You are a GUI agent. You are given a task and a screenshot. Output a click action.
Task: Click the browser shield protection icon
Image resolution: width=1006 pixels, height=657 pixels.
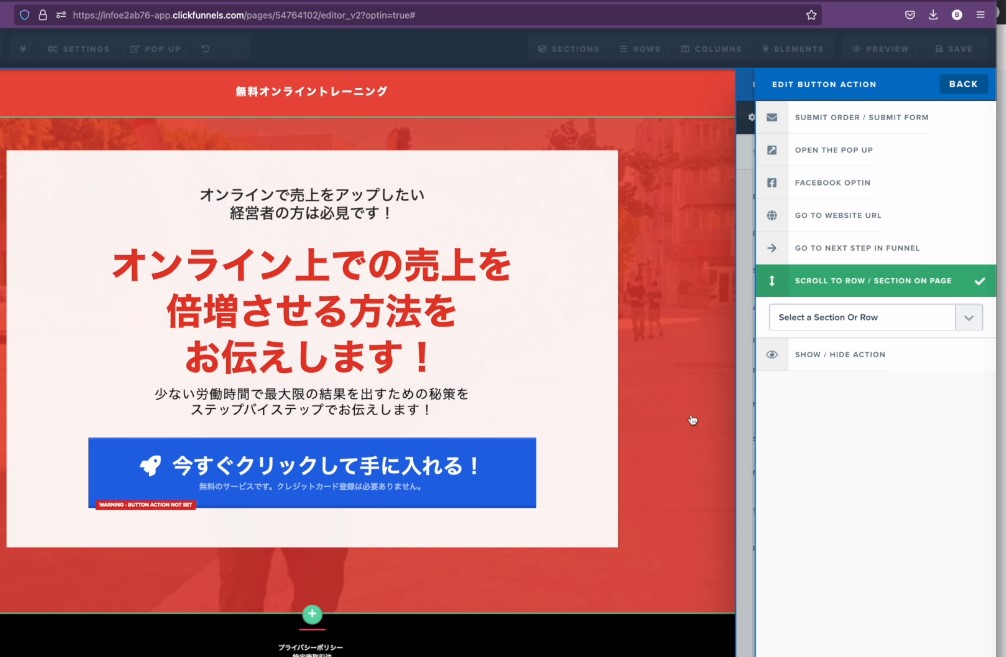pos(24,15)
